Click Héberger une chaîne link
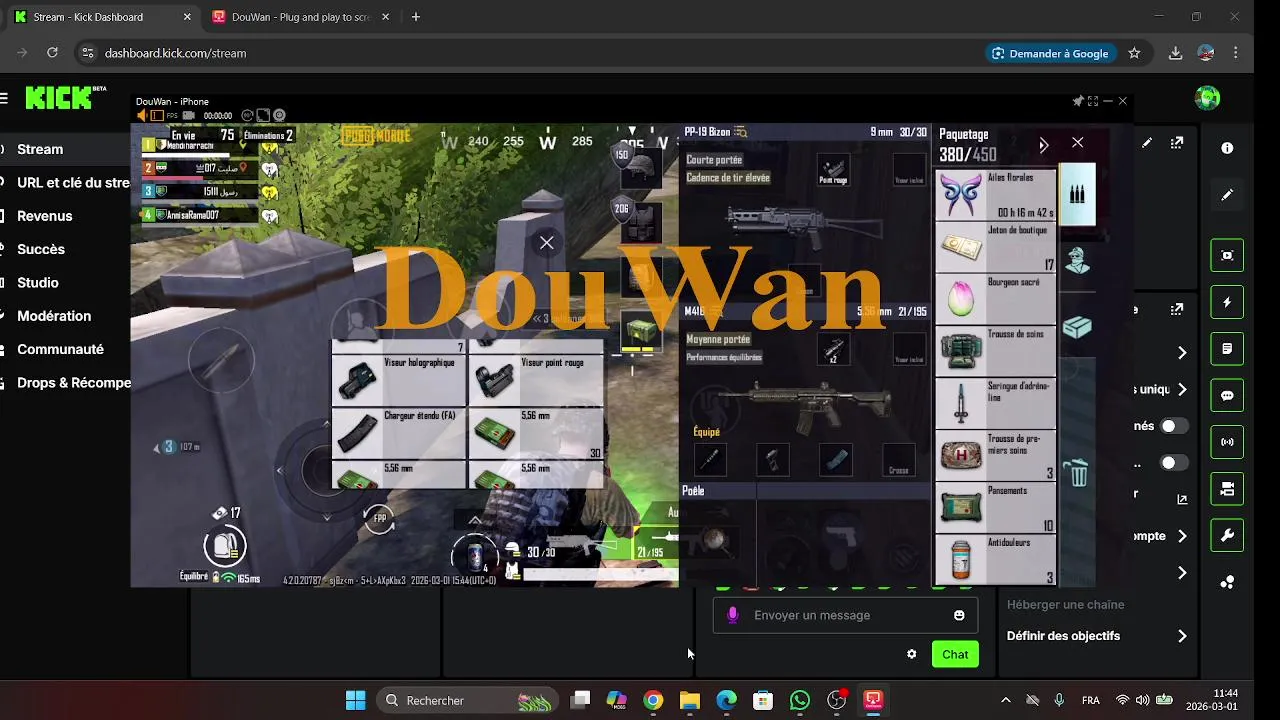Screen dimensions: 1280x720 pyautogui.click(x=1065, y=604)
